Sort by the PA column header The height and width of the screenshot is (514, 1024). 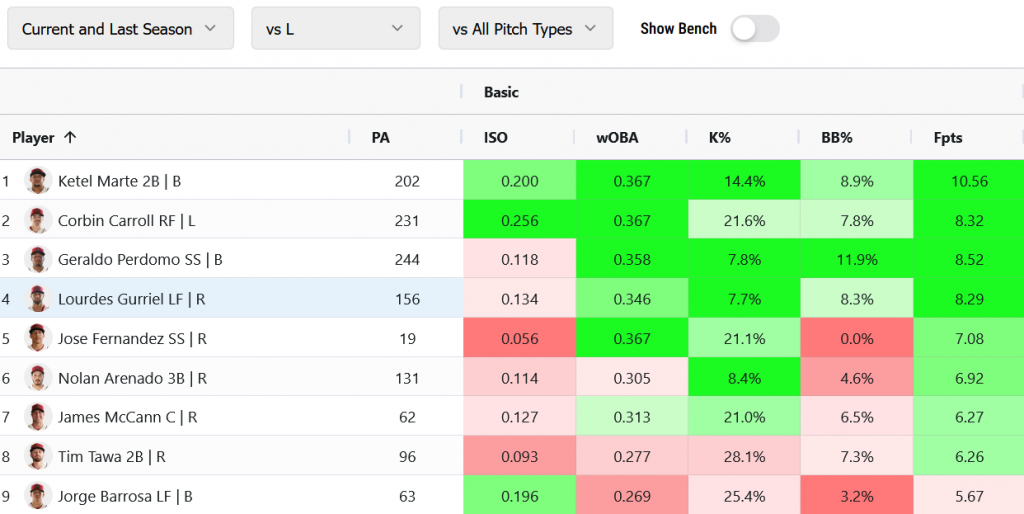click(381, 138)
